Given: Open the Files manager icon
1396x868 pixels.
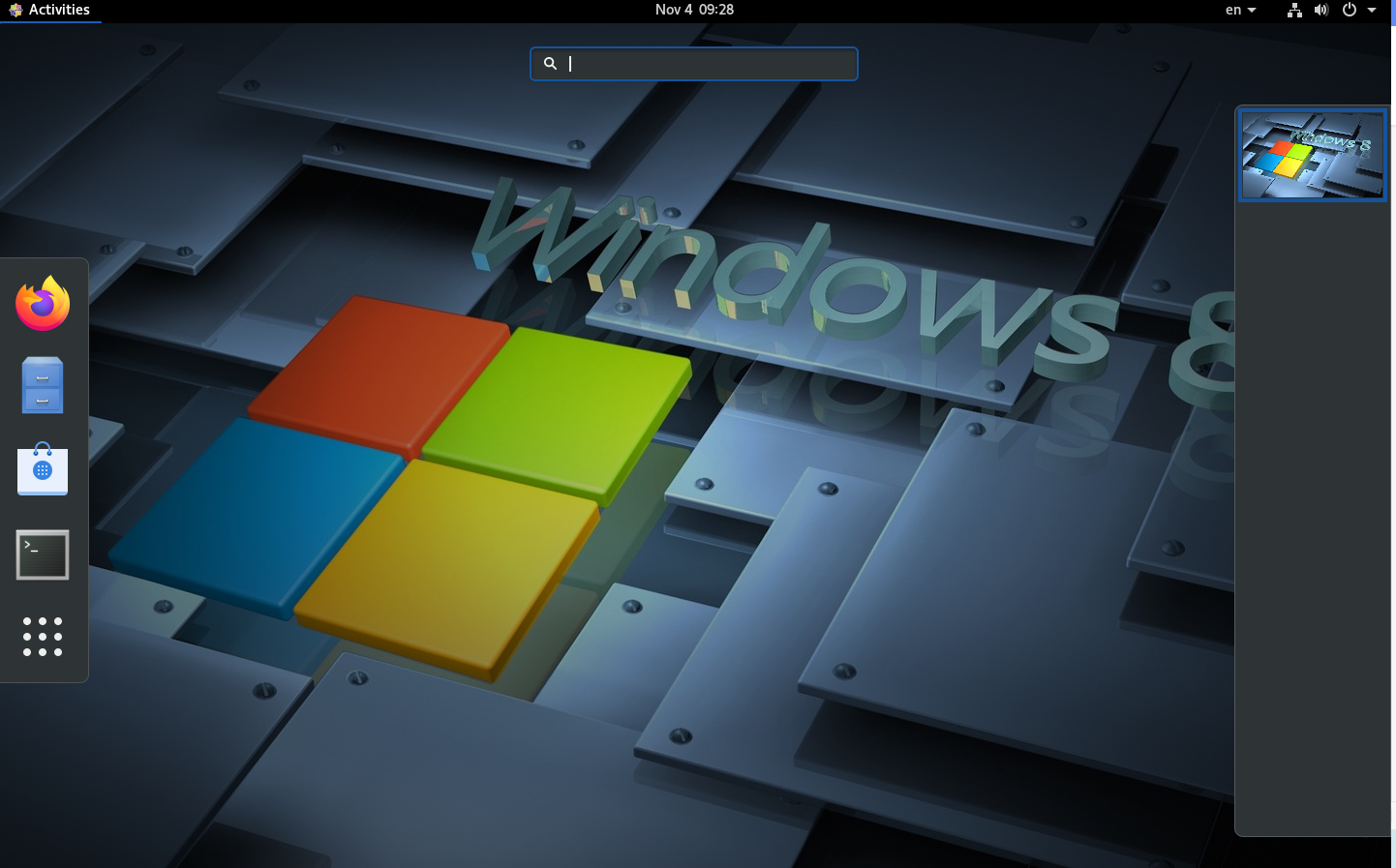Looking at the screenshot, I should 43,385.
